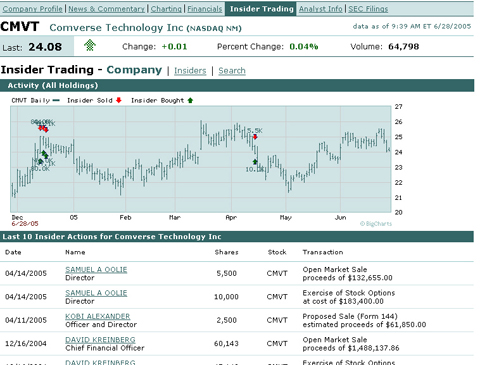Select the Insider Trading tab
The height and width of the screenshot is (365, 480).
[x=261, y=9]
